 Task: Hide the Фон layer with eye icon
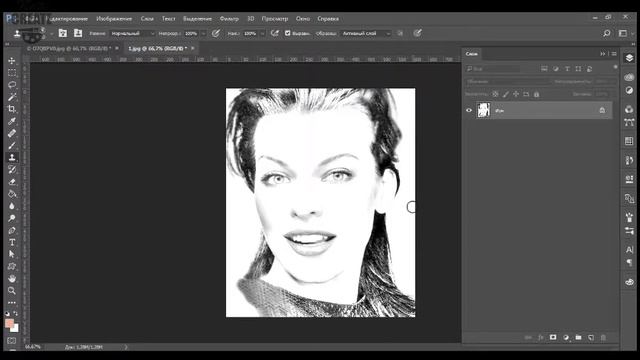469,110
